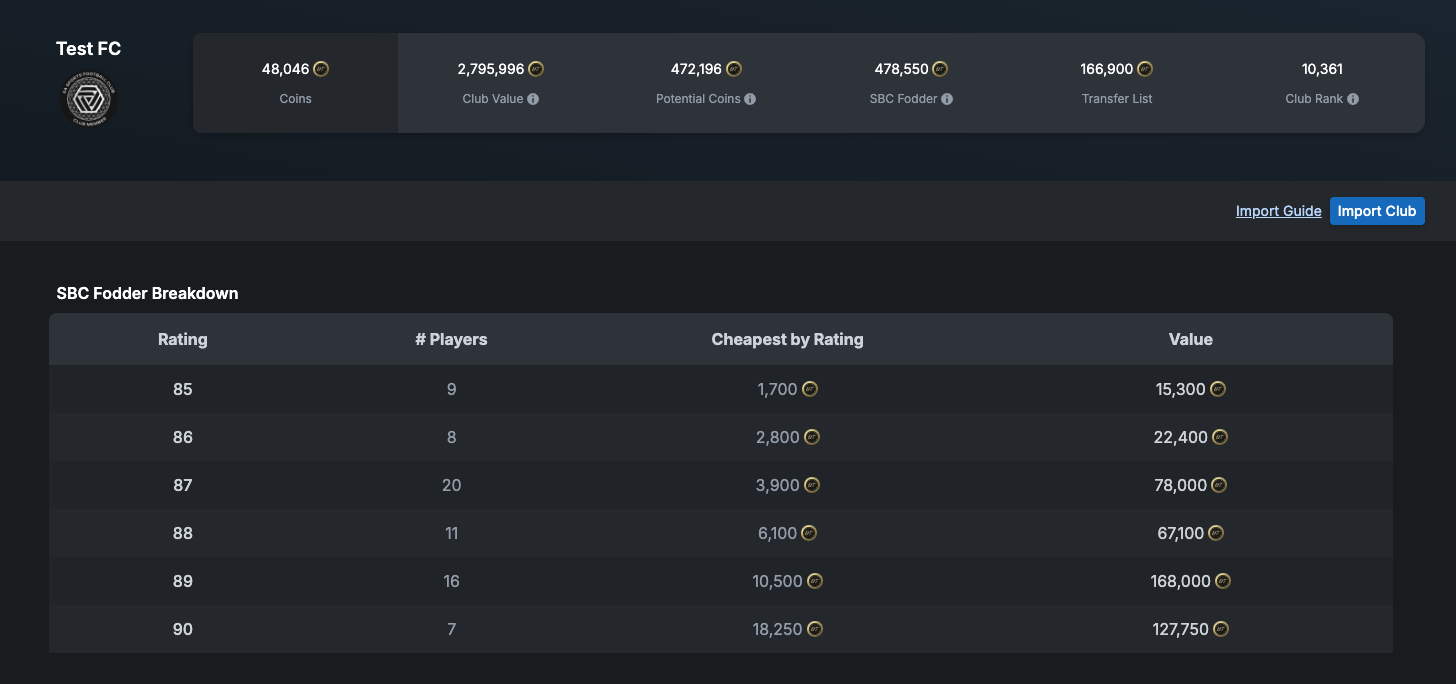Open the Import Guide link
Image resolution: width=1456 pixels, height=684 pixels.
pyautogui.click(x=1278, y=211)
